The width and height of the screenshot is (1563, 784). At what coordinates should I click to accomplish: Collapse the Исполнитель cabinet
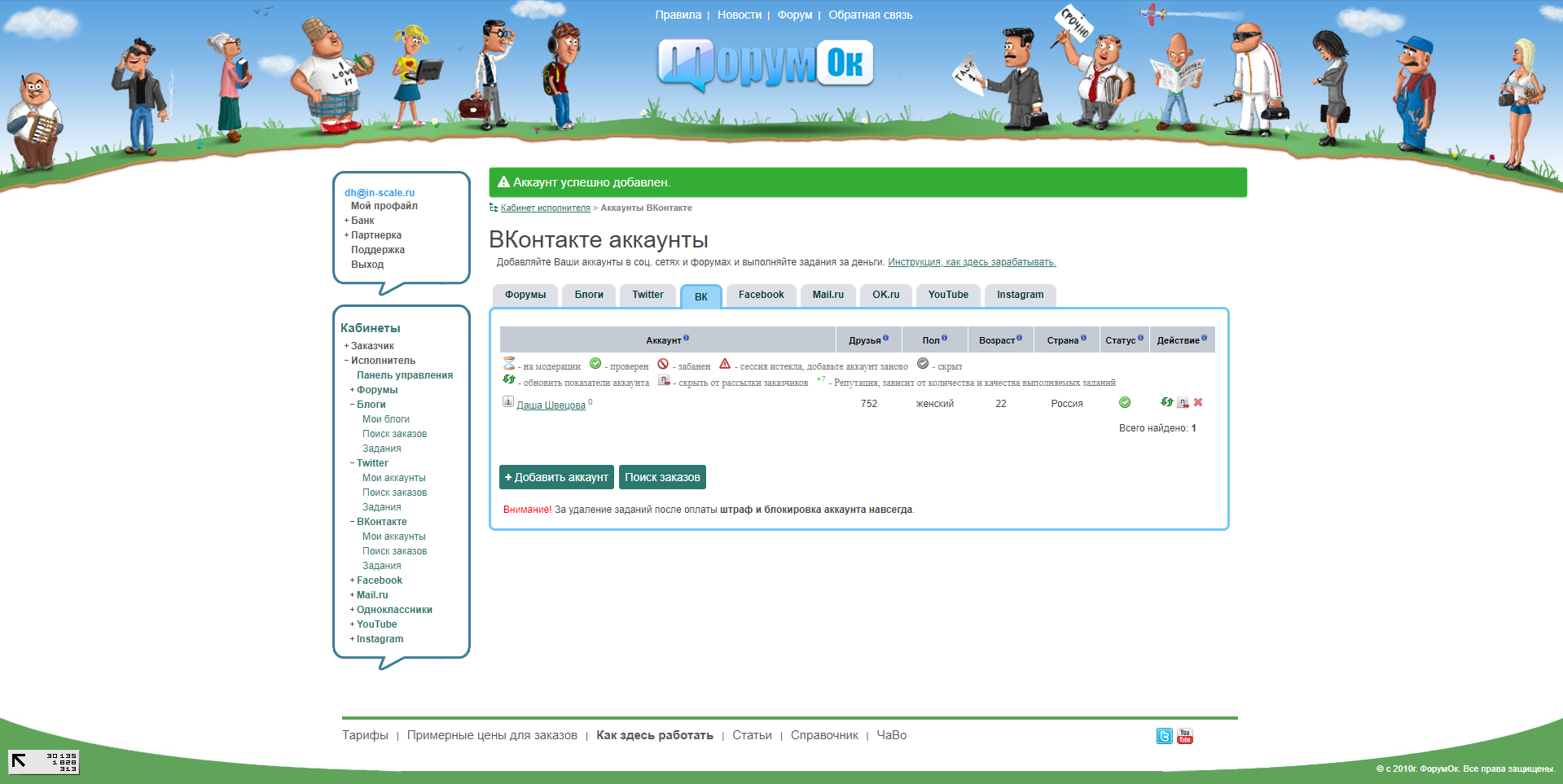[346, 361]
